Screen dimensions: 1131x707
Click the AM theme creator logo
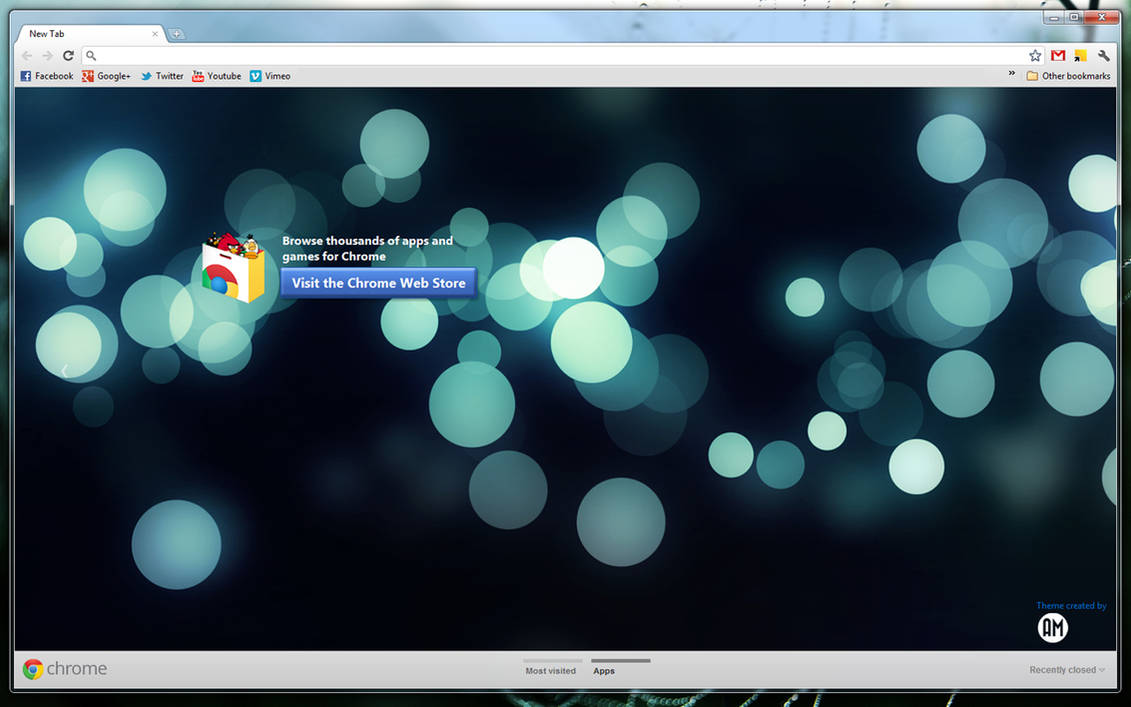click(1052, 628)
